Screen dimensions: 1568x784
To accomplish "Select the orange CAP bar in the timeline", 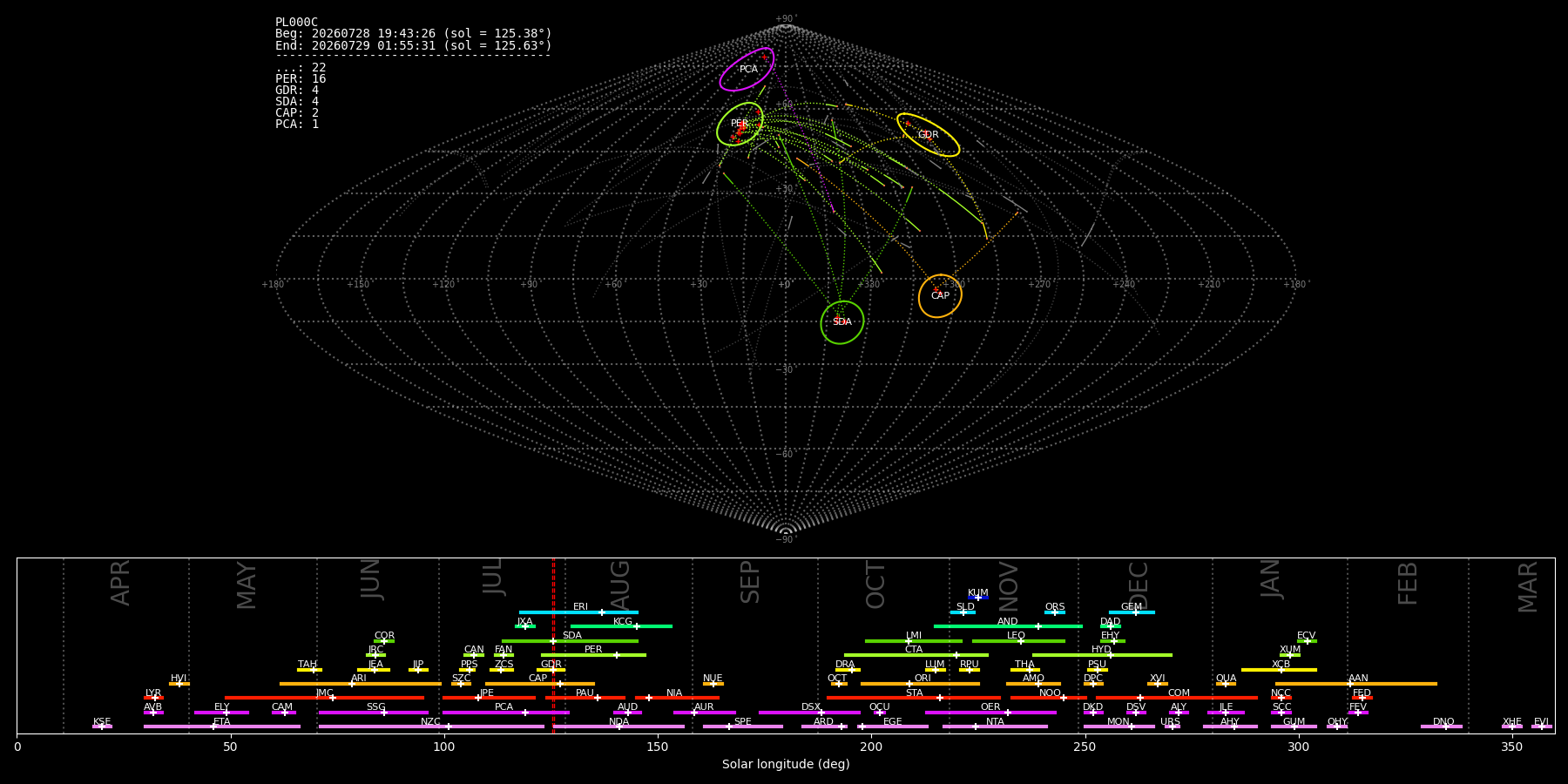I will click(x=540, y=684).
